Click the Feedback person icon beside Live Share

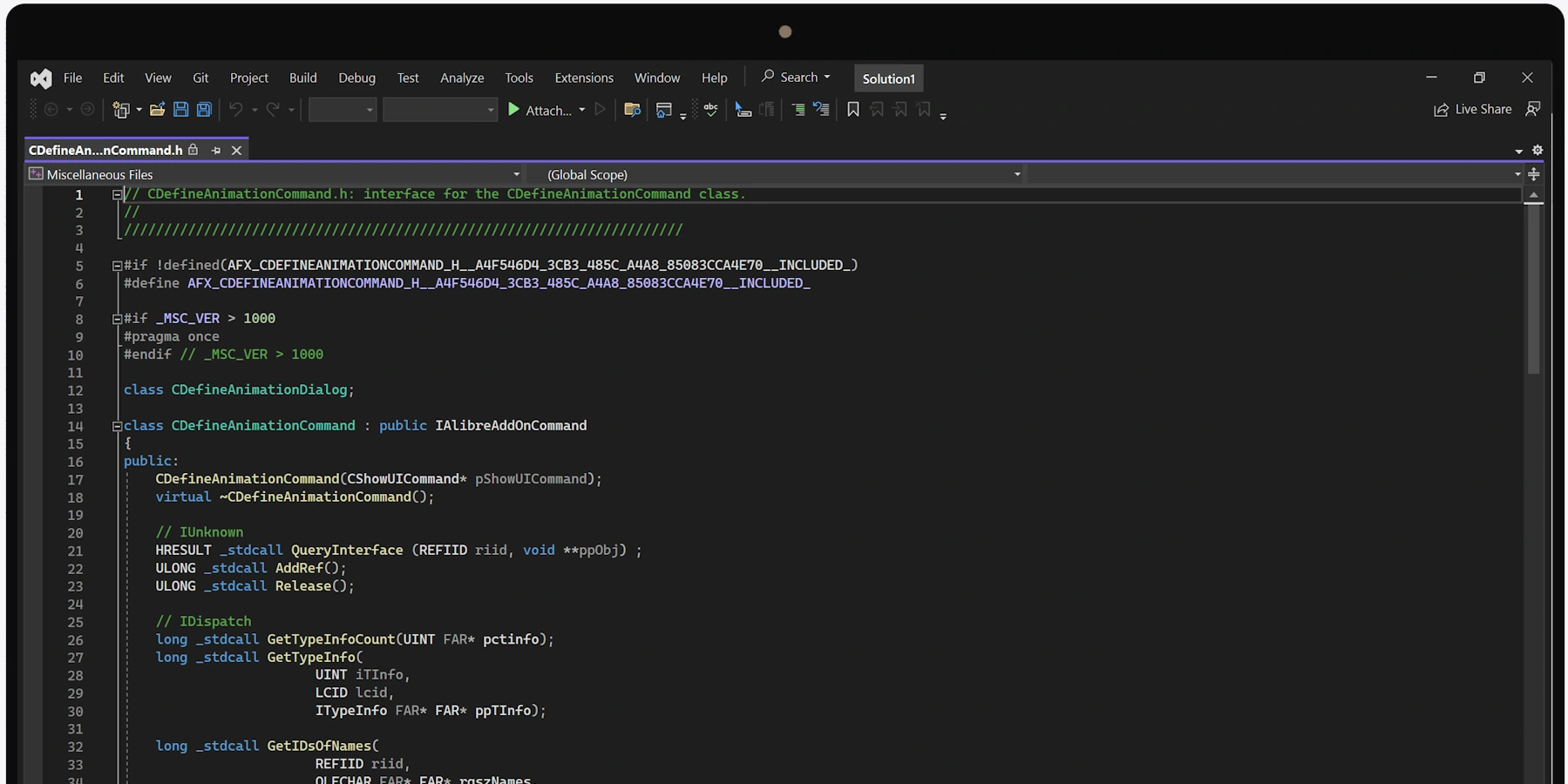(x=1533, y=109)
